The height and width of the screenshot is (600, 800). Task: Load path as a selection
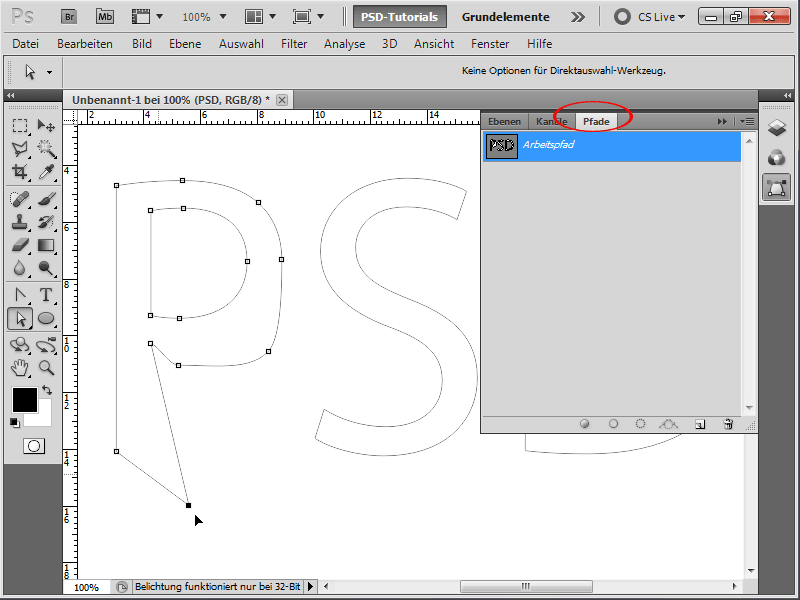tap(640, 424)
